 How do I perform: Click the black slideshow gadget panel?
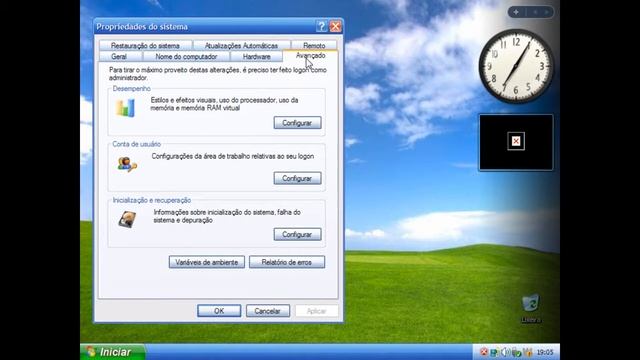click(x=516, y=142)
